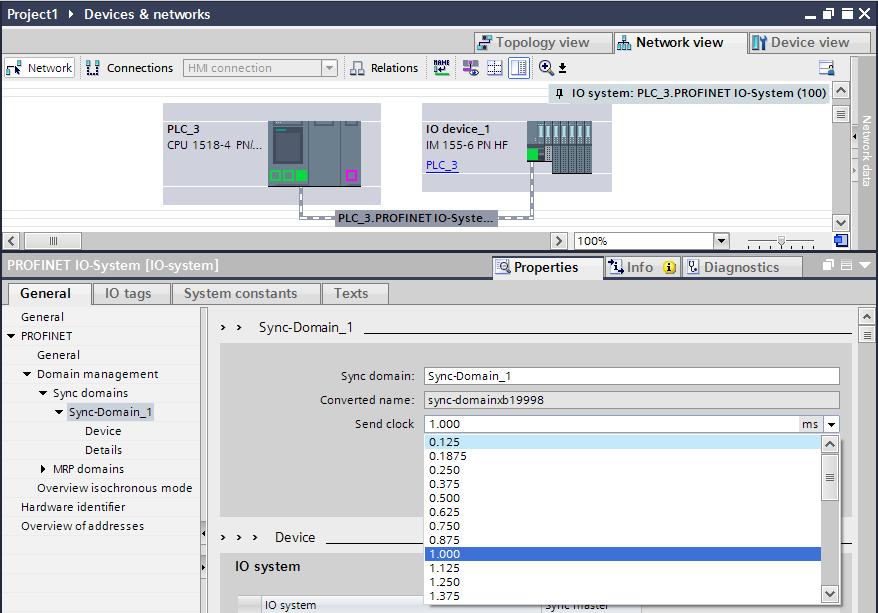Collapse the properties navigation pane with left arrow

click(203, 534)
